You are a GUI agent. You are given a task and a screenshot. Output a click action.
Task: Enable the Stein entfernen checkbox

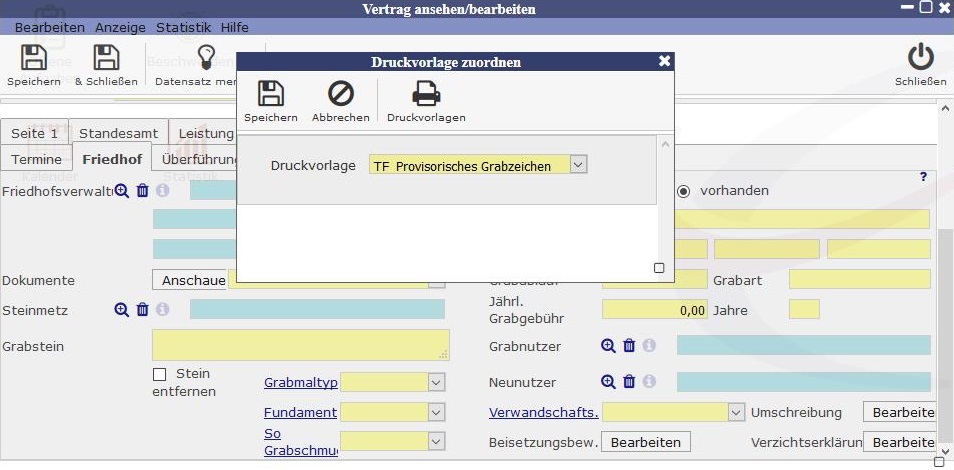point(160,374)
